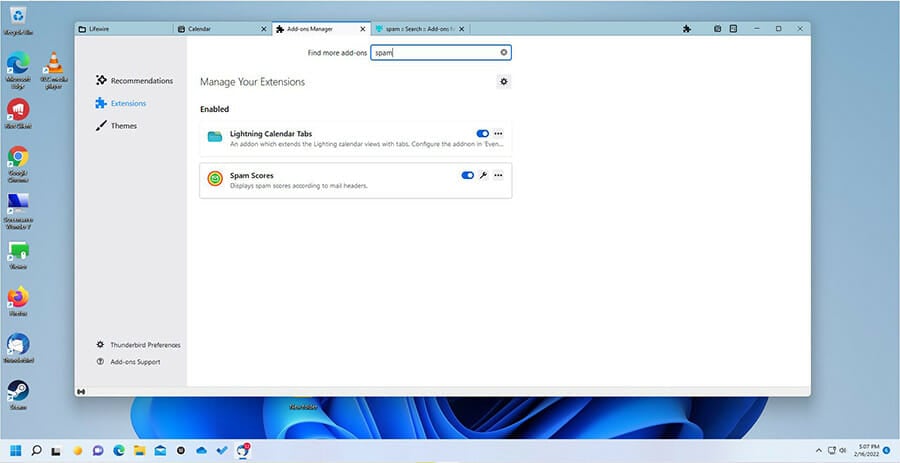Open Edge from the taskbar

pos(119,451)
